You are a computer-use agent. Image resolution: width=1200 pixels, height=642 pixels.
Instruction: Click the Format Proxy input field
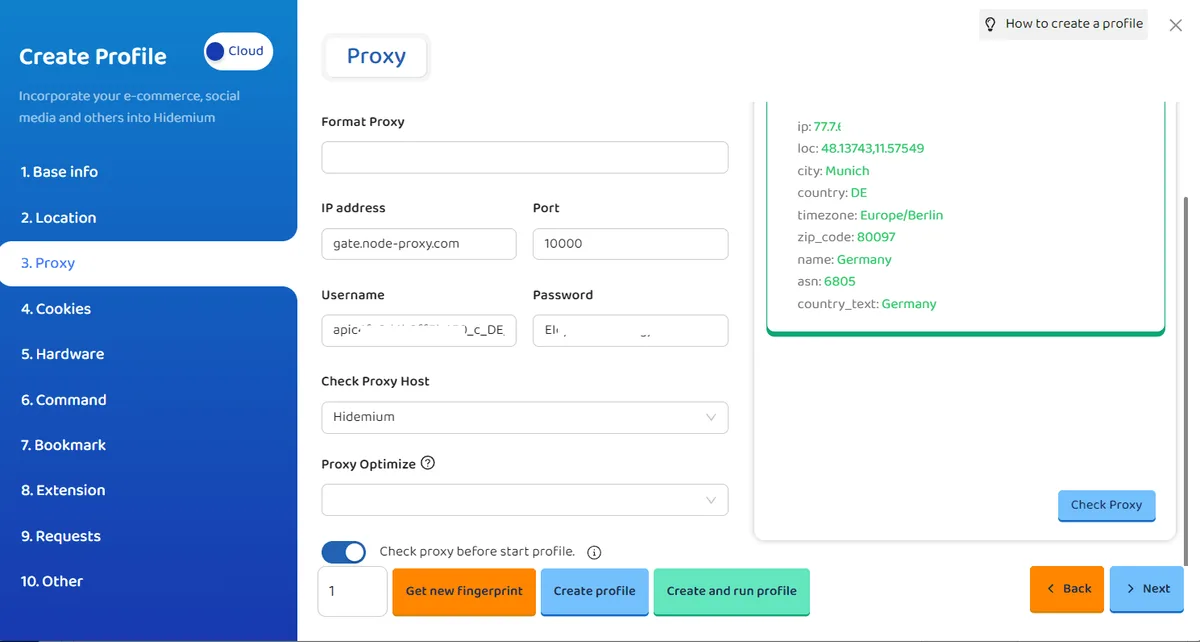(x=525, y=157)
